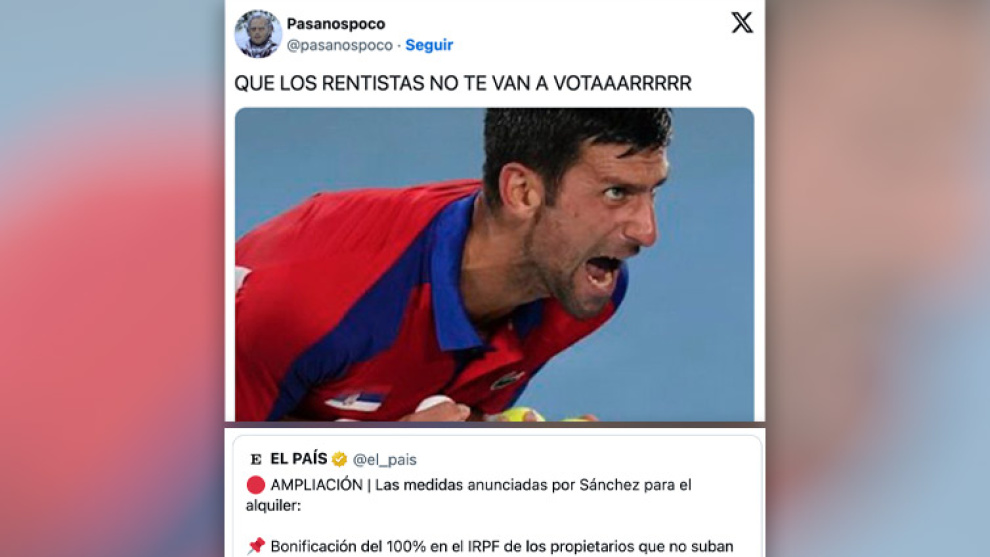This screenshot has width=990, height=557.
Task: Open the @el_pais handle in the quoted tweet
Action: [x=385, y=460]
